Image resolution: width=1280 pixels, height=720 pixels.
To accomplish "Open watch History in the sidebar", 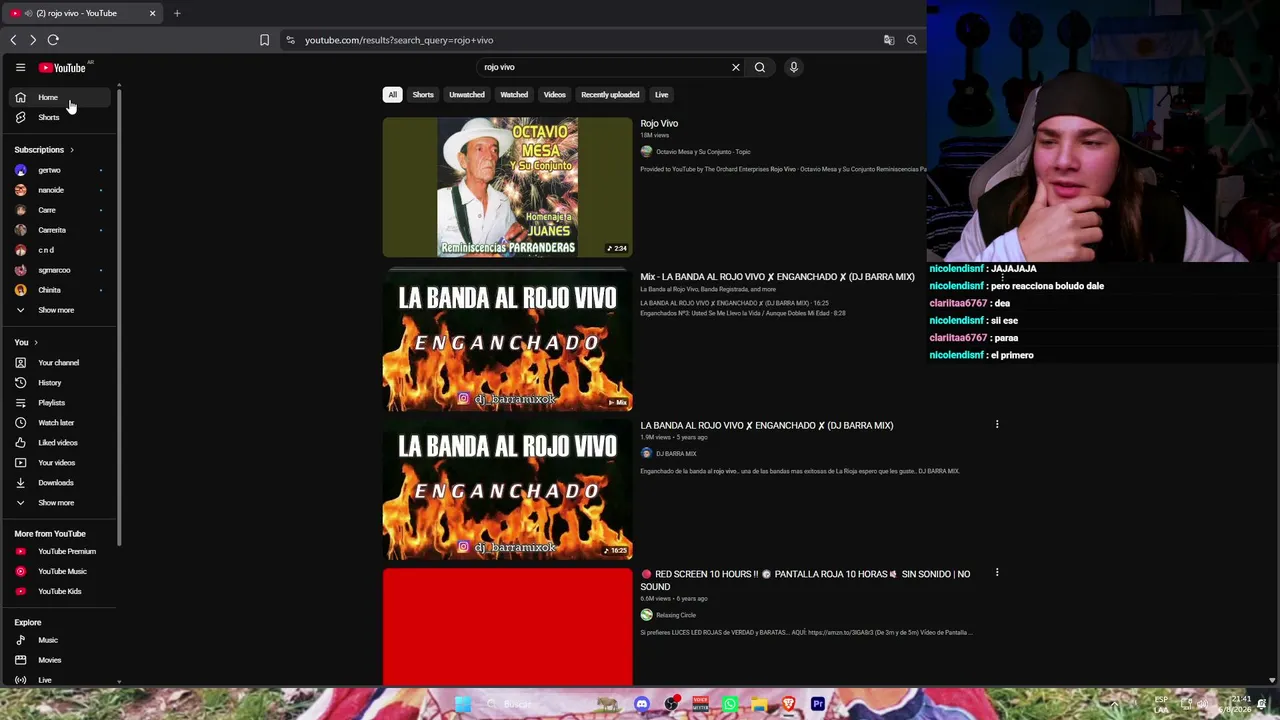I will (x=60, y=383).
